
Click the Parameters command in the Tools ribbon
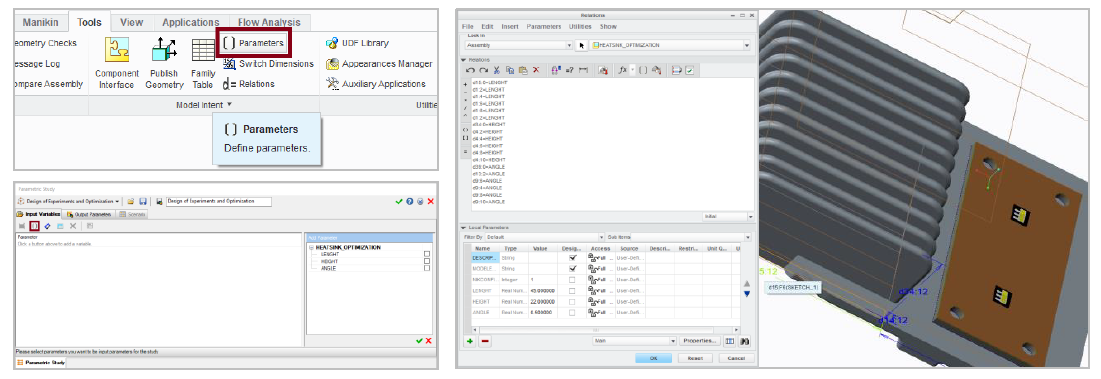253,43
